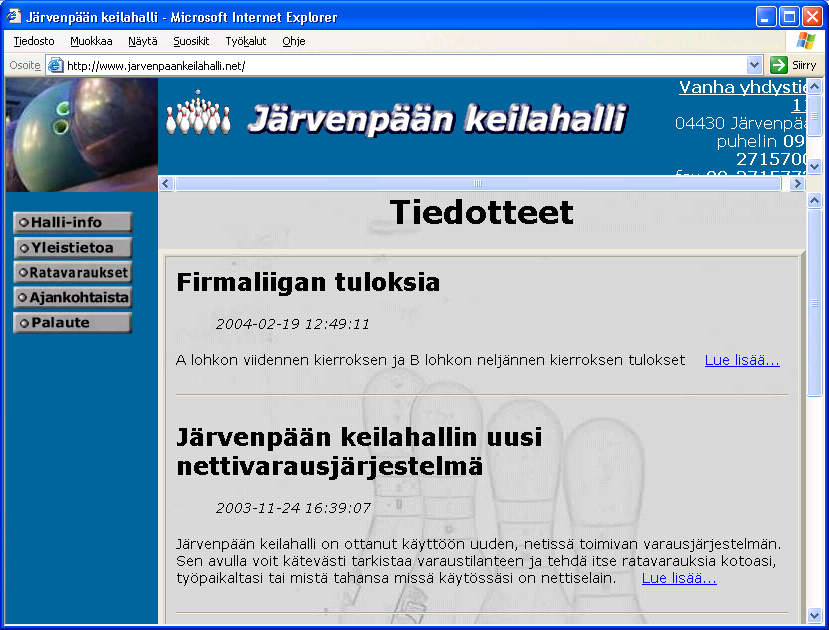Click the Halli-info navigation button
Viewport: 829px width, 630px height.
point(73,222)
